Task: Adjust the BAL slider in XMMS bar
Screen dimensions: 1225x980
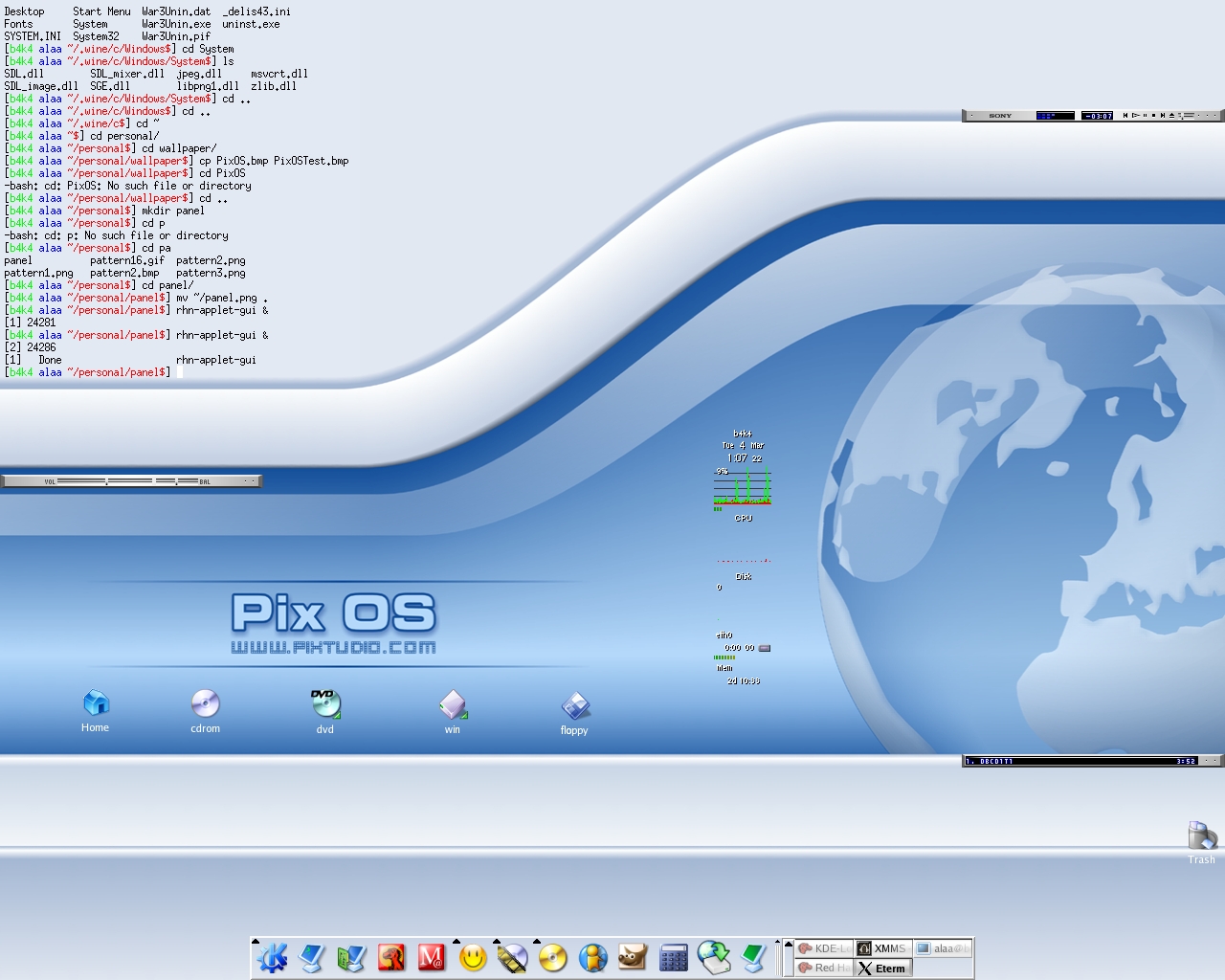Action: click(x=177, y=481)
